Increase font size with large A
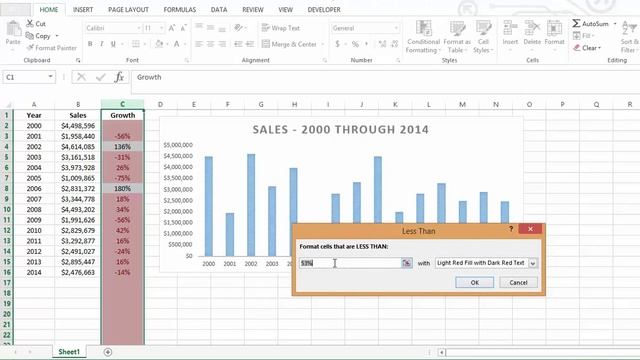Image resolution: width=640 pixels, height=360 pixels. pyautogui.click(x=172, y=28)
